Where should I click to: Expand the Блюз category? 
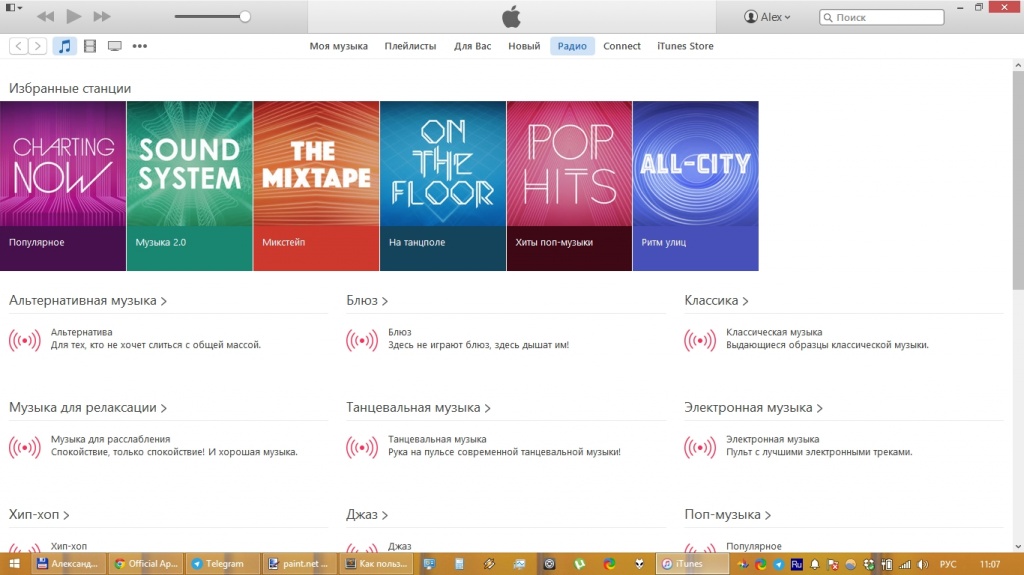tap(367, 301)
